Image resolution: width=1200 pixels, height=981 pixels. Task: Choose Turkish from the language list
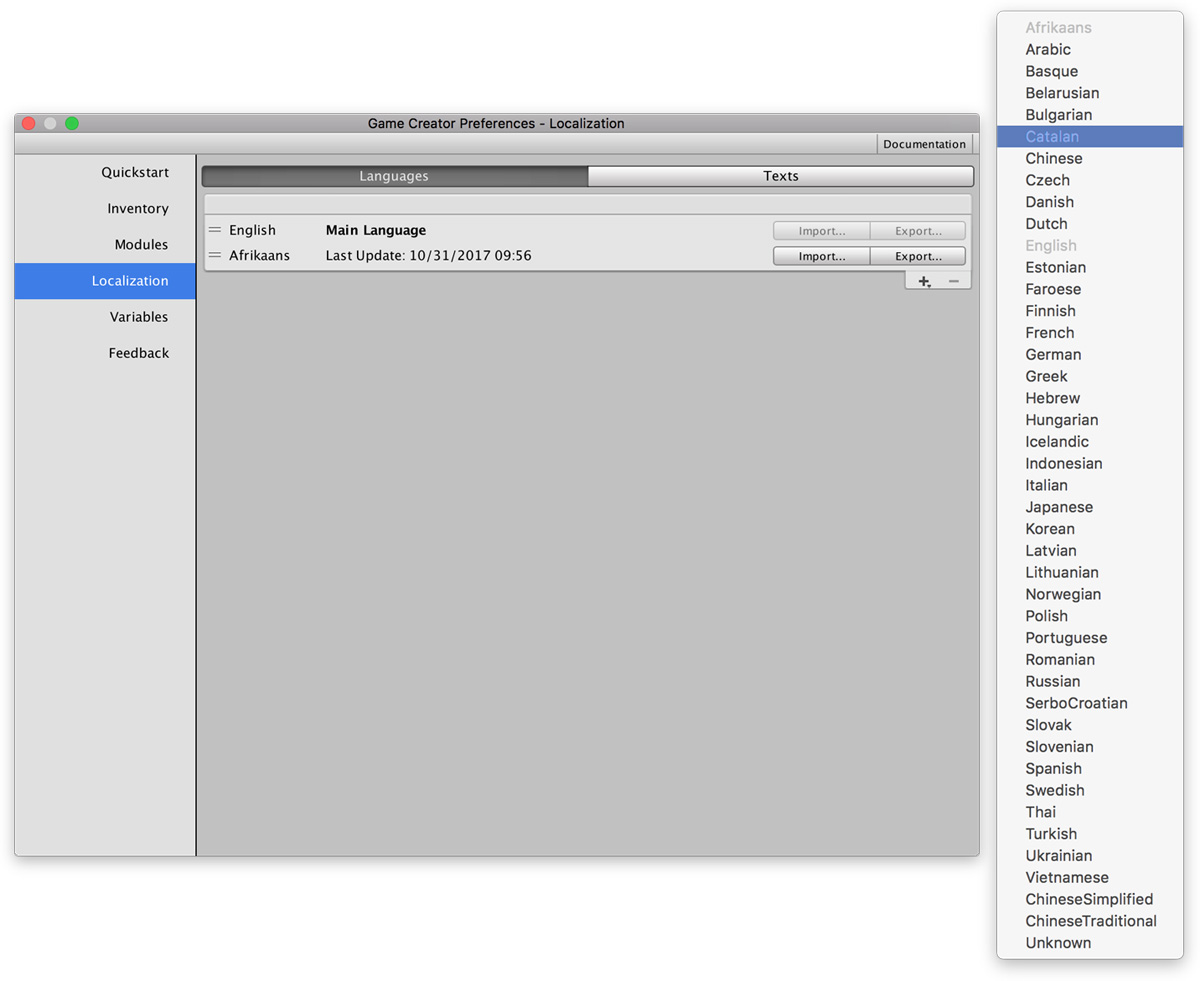(1090, 834)
